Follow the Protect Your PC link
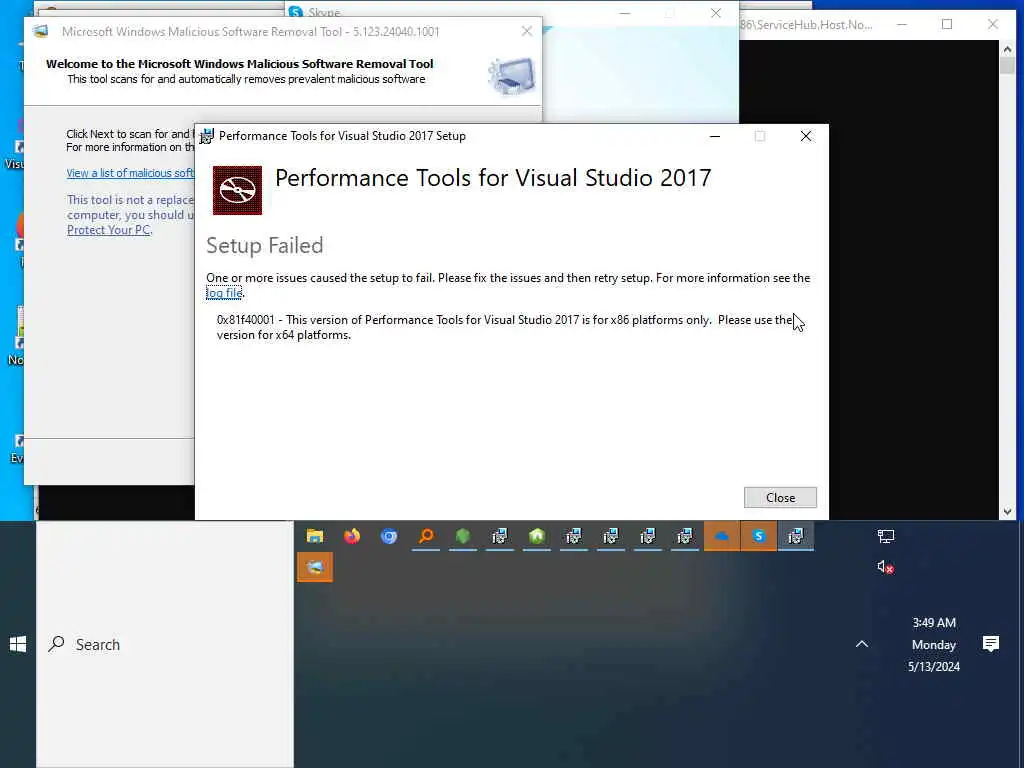 click(108, 230)
